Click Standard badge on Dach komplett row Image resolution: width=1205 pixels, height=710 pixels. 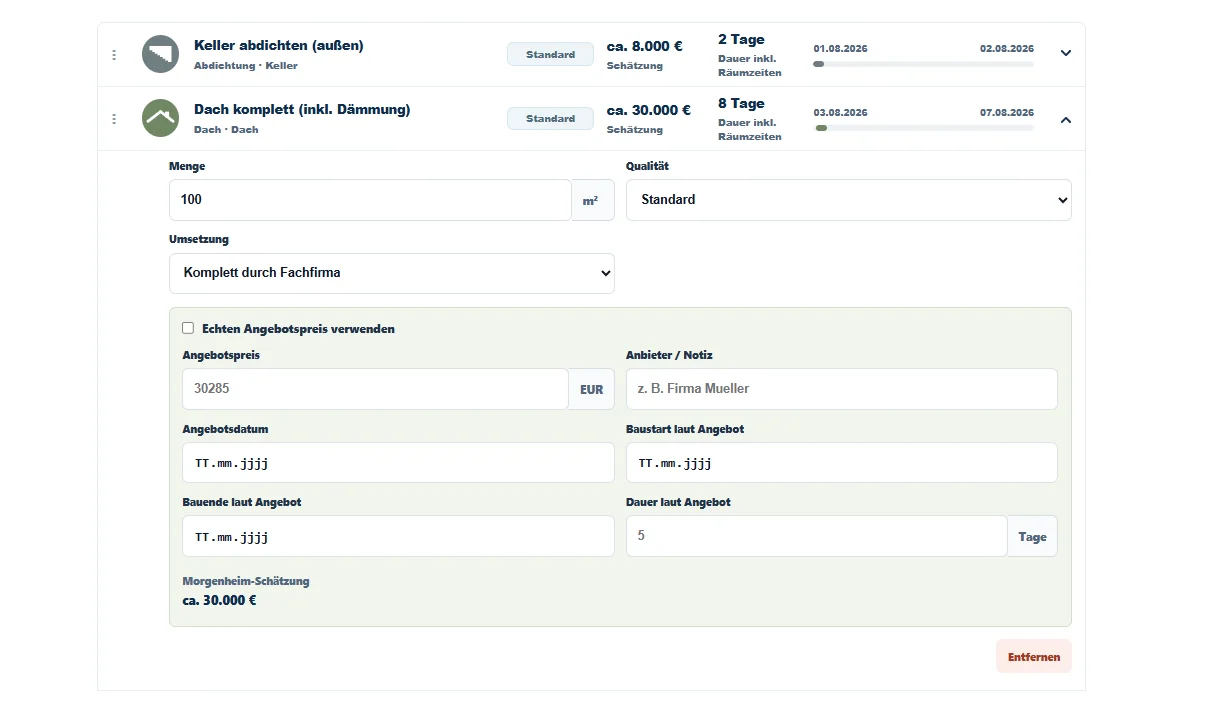(550, 119)
